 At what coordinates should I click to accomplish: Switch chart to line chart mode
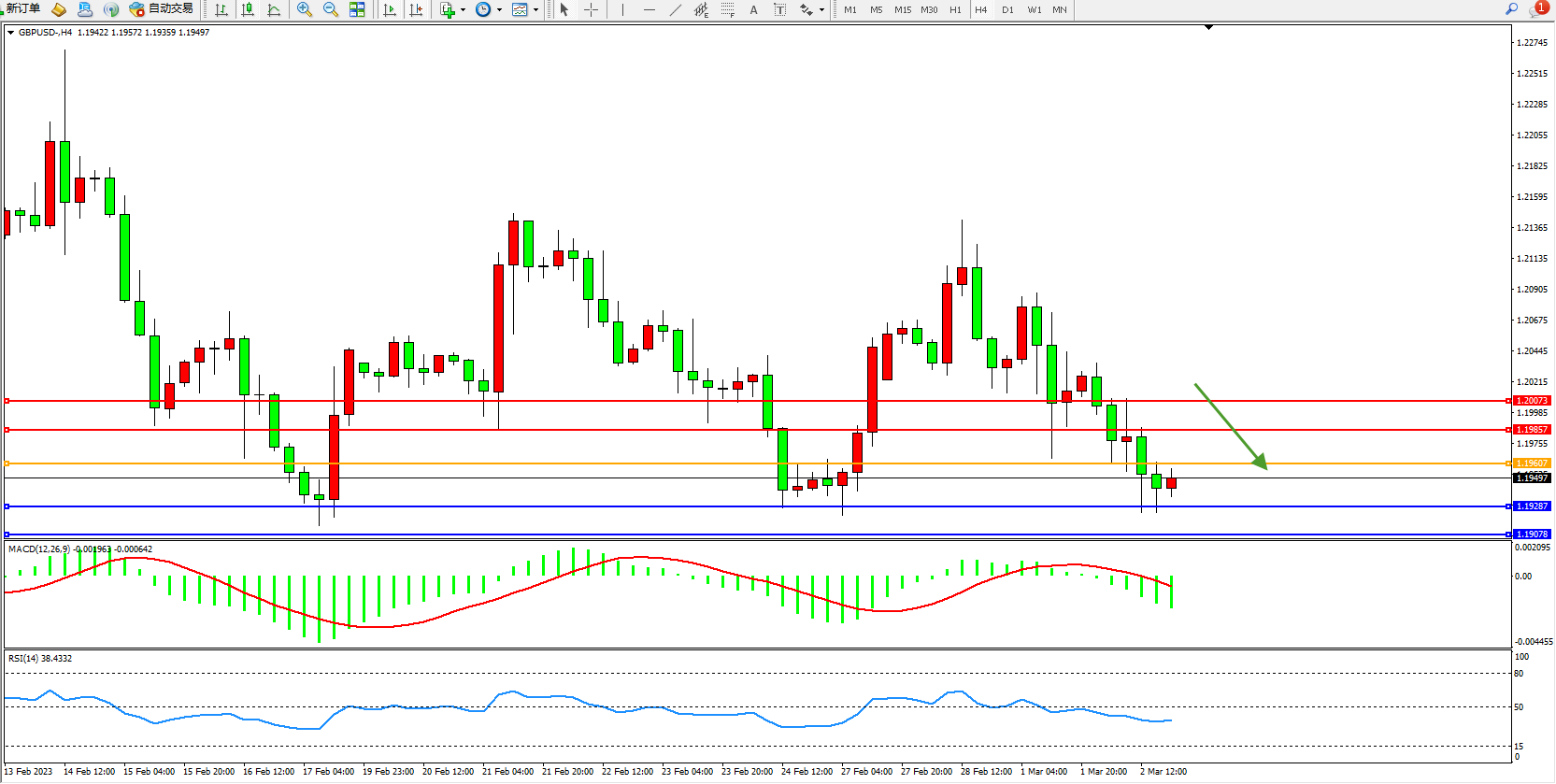274,9
